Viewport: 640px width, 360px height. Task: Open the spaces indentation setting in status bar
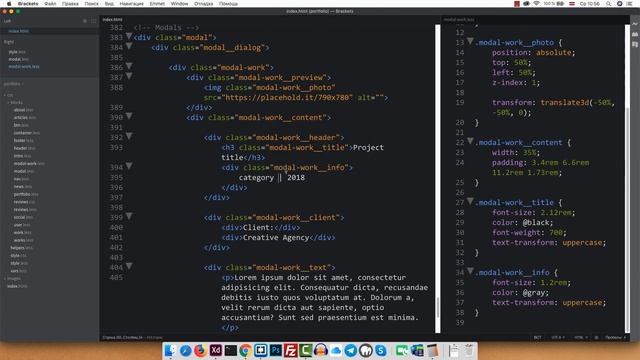pos(615,338)
